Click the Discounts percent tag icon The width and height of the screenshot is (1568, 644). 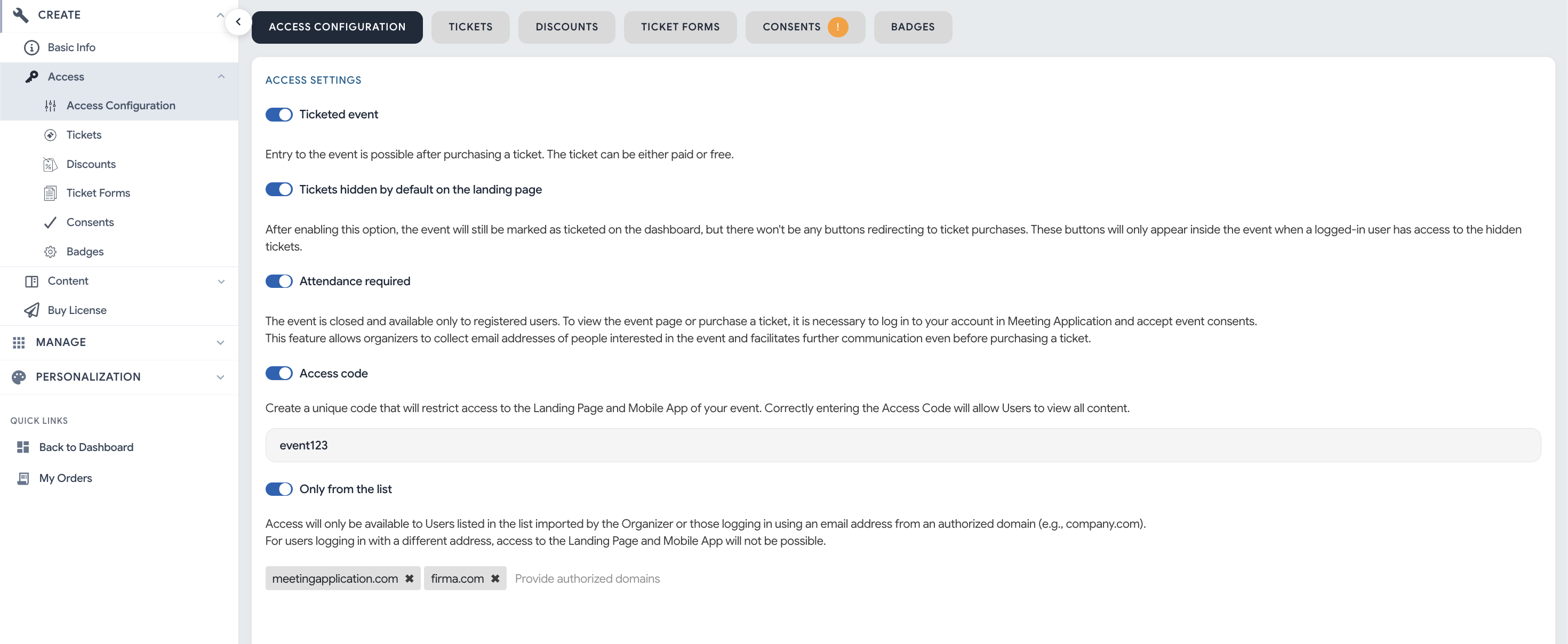click(51, 164)
